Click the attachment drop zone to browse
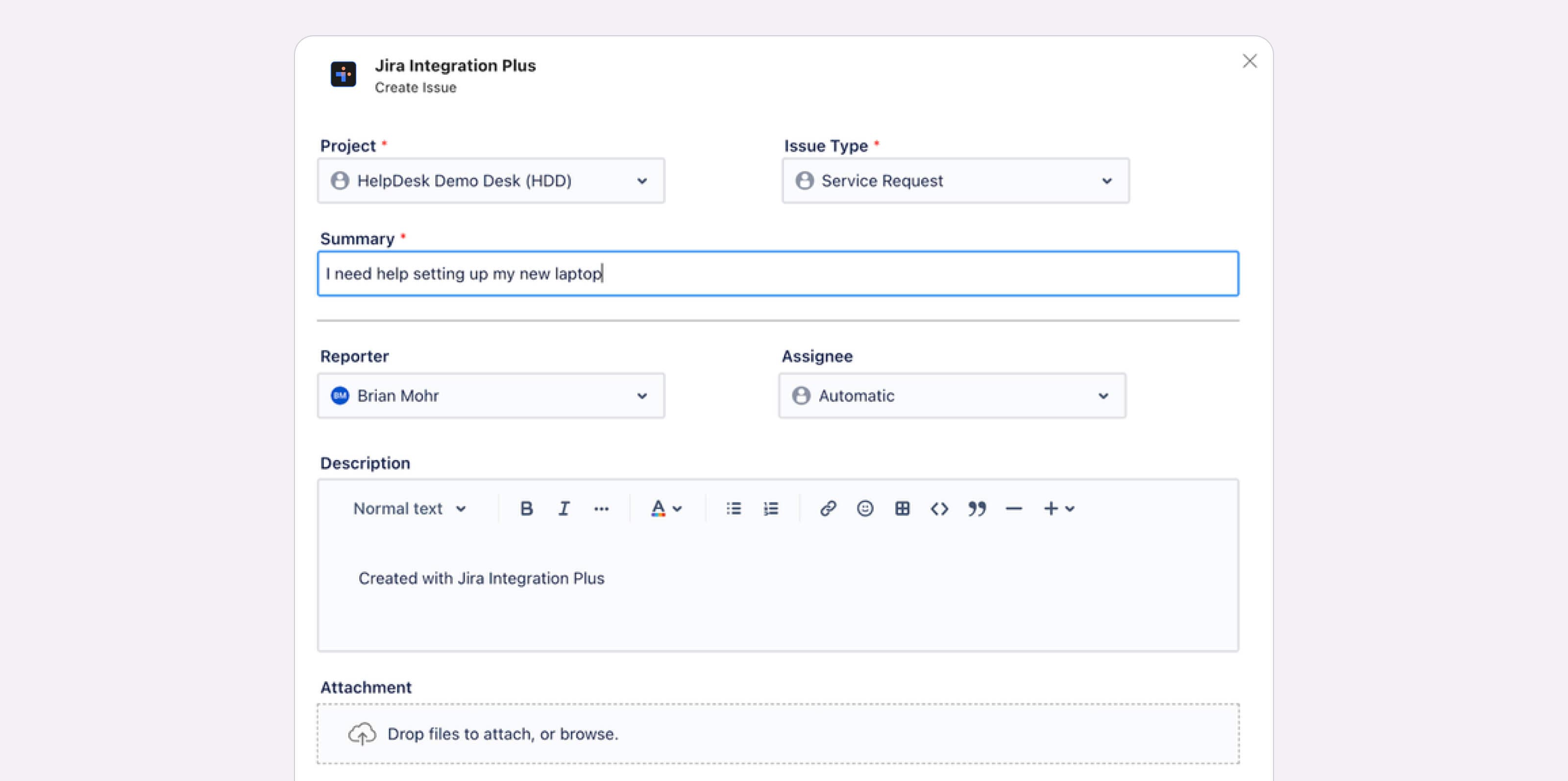 pos(778,733)
